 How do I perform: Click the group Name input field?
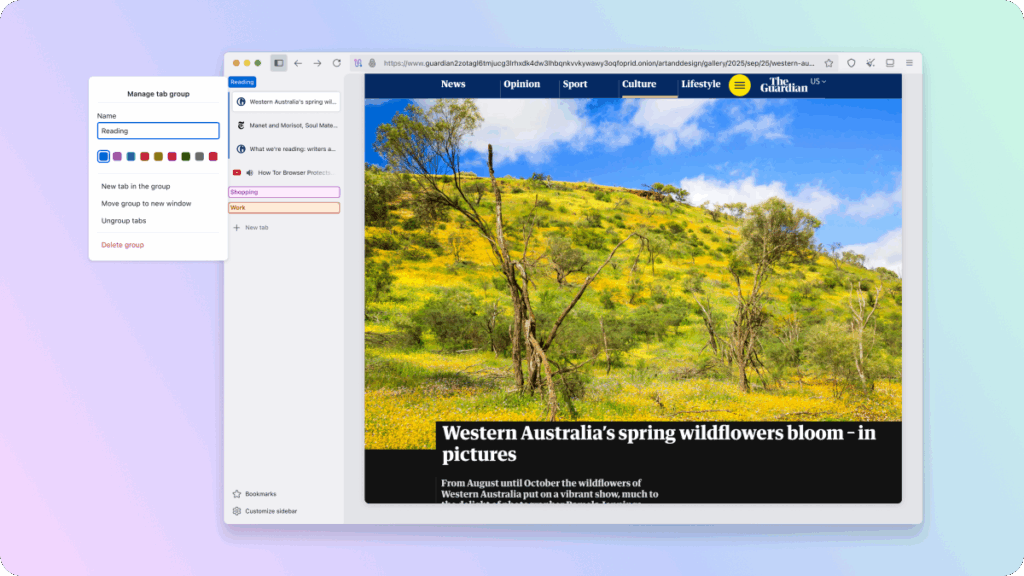pos(158,130)
